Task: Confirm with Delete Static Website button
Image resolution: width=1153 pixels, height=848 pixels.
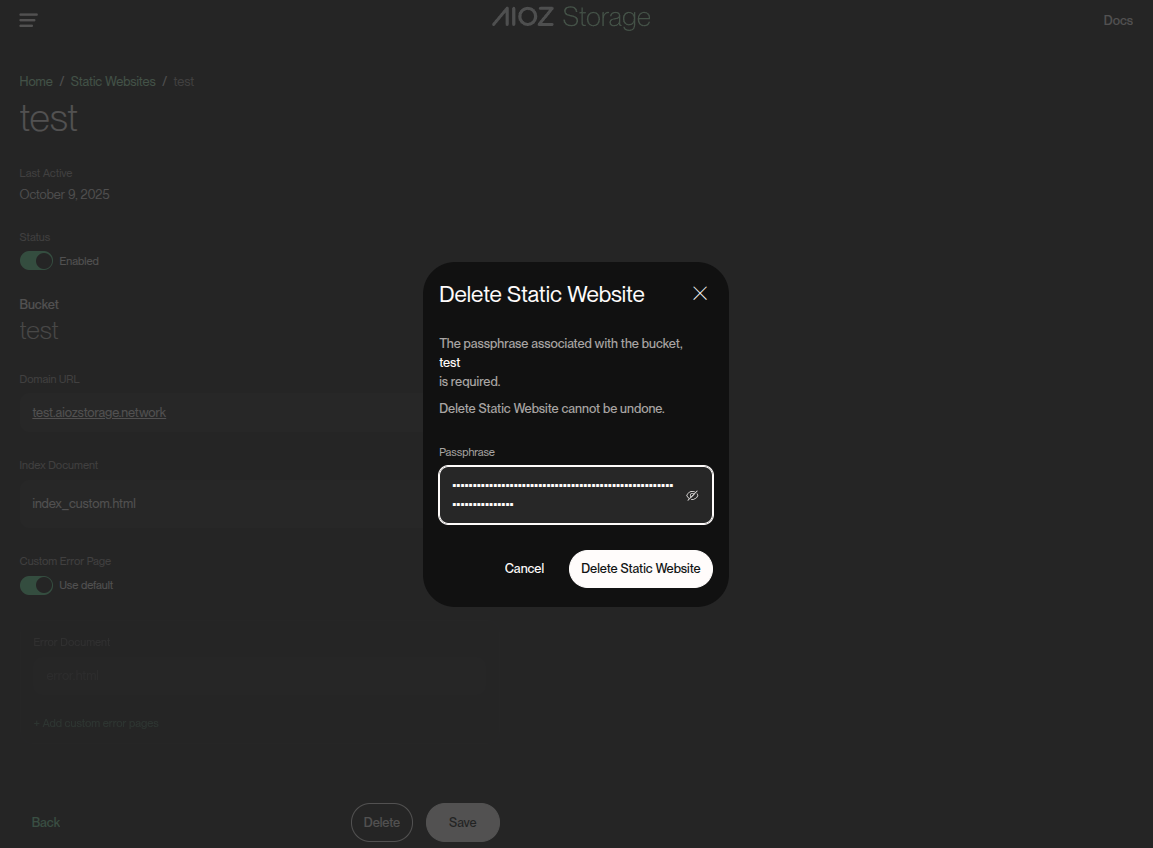Action: [x=640, y=568]
